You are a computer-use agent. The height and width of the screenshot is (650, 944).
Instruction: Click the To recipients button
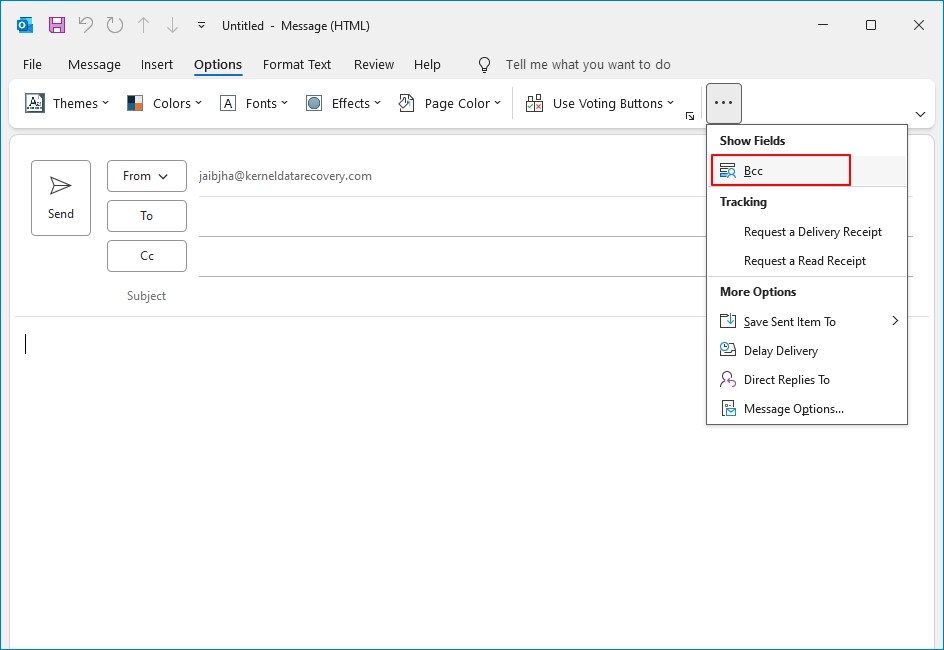coord(147,216)
